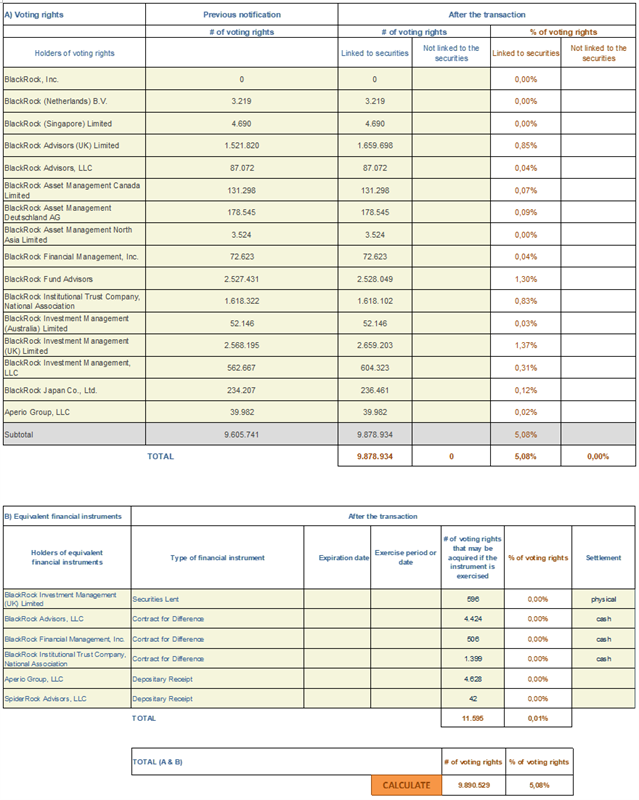Click the TOTAL 0,00% not linked cell

(598, 456)
